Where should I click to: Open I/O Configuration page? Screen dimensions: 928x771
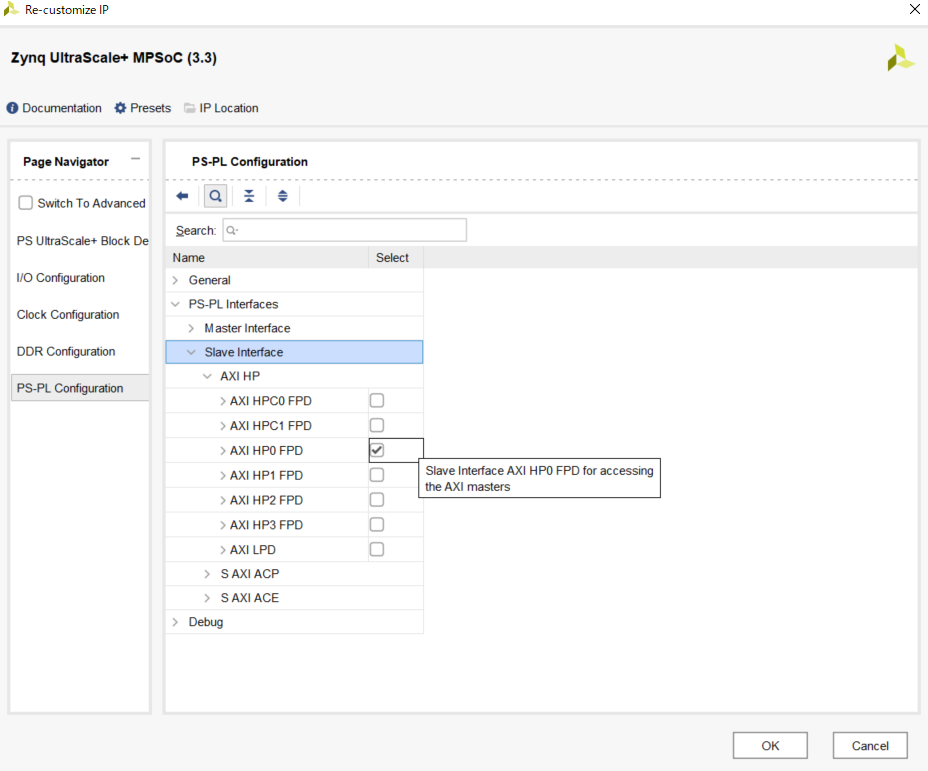click(x=60, y=278)
